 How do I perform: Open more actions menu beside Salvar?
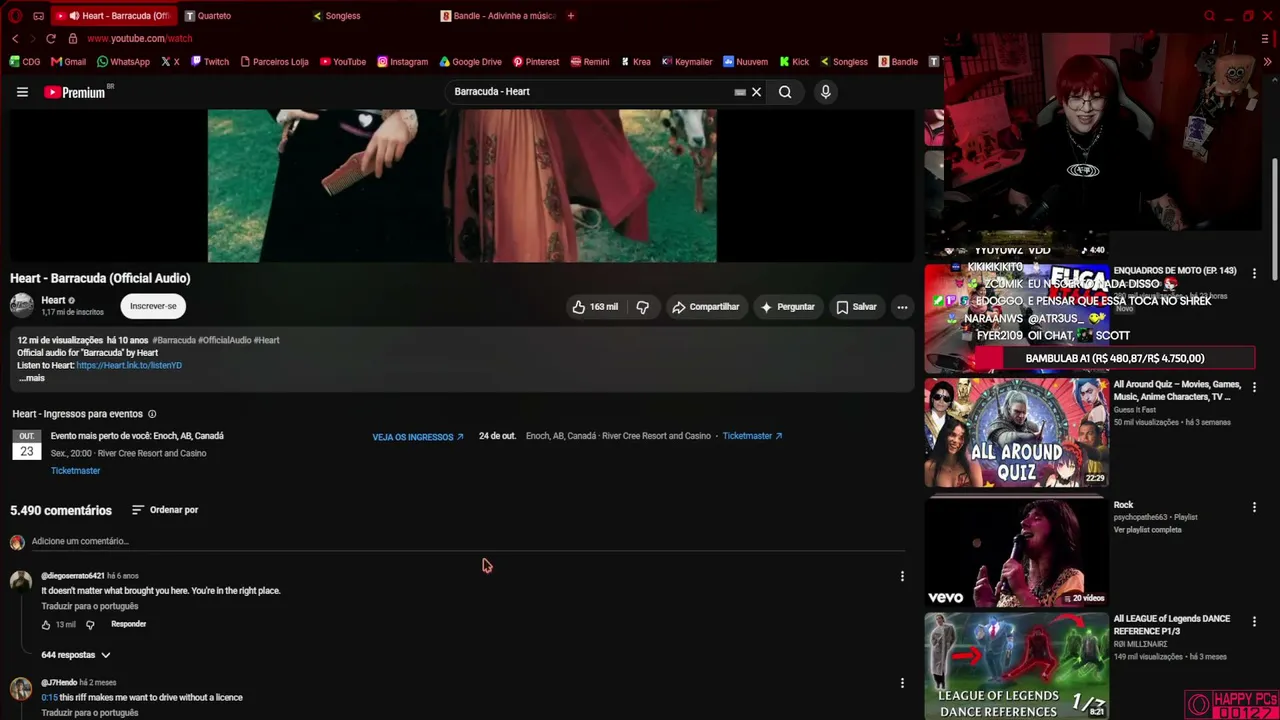pos(902,307)
